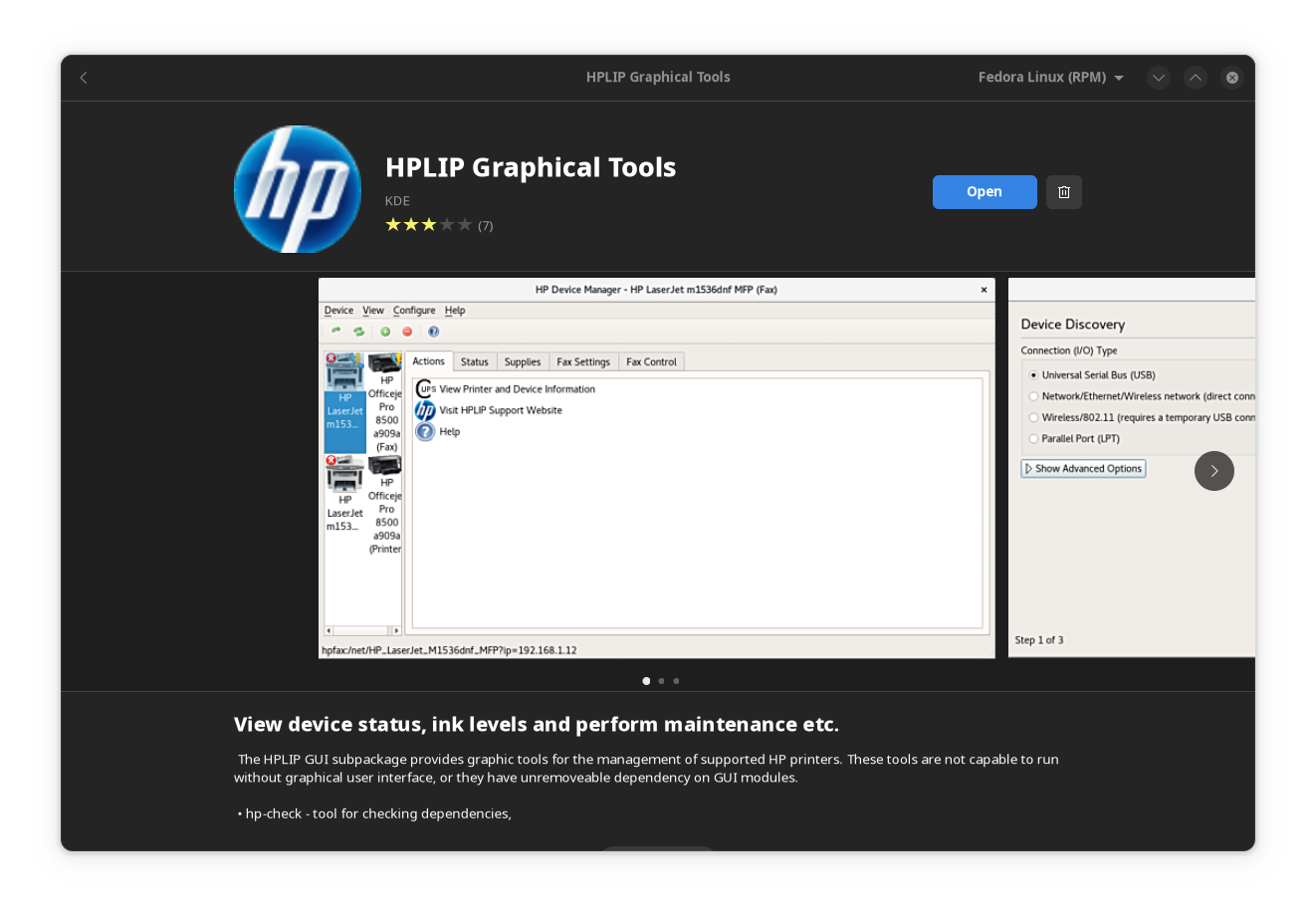Select the lower HP LaserJet m153 printer icon
The height and width of the screenshot is (918, 1316).
click(345, 494)
